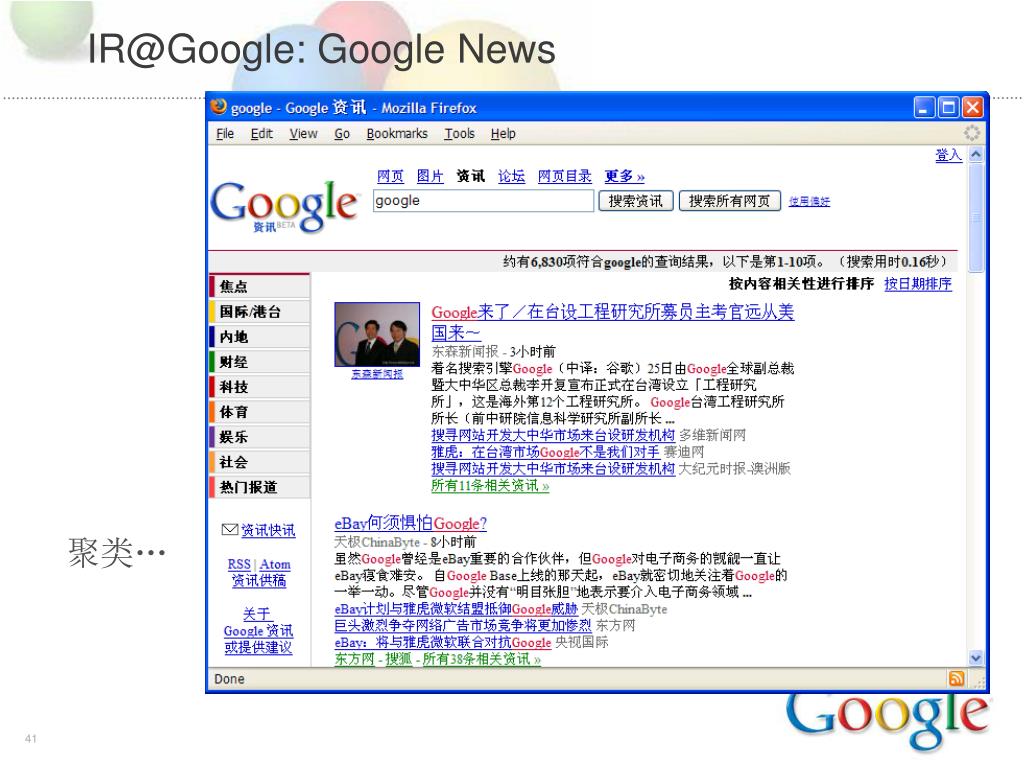Open the View menu
This screenshot has height=768, width=1024.
pyautogui.click(x=303, y=134)
